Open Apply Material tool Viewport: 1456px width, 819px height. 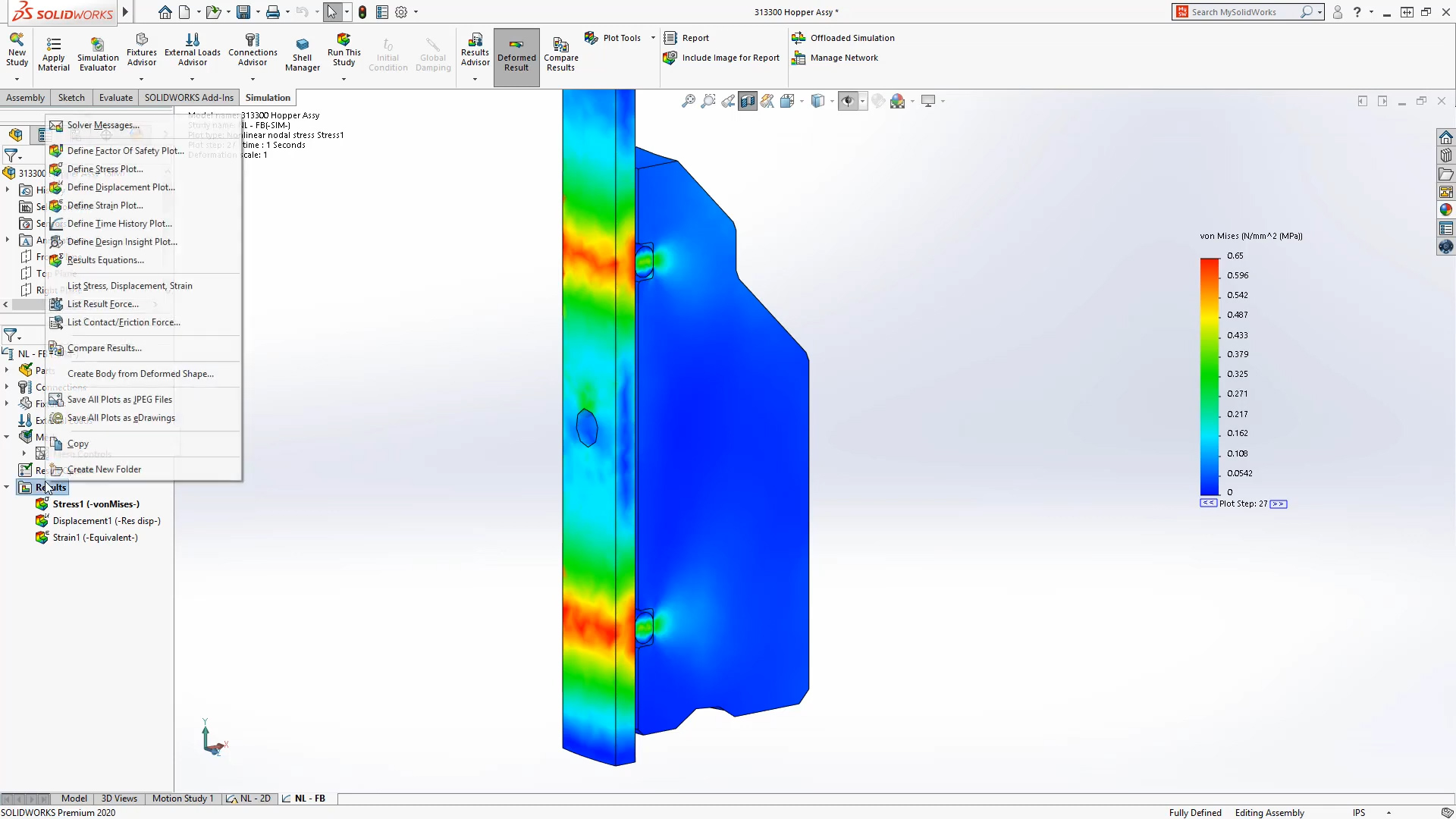[53, 55]
